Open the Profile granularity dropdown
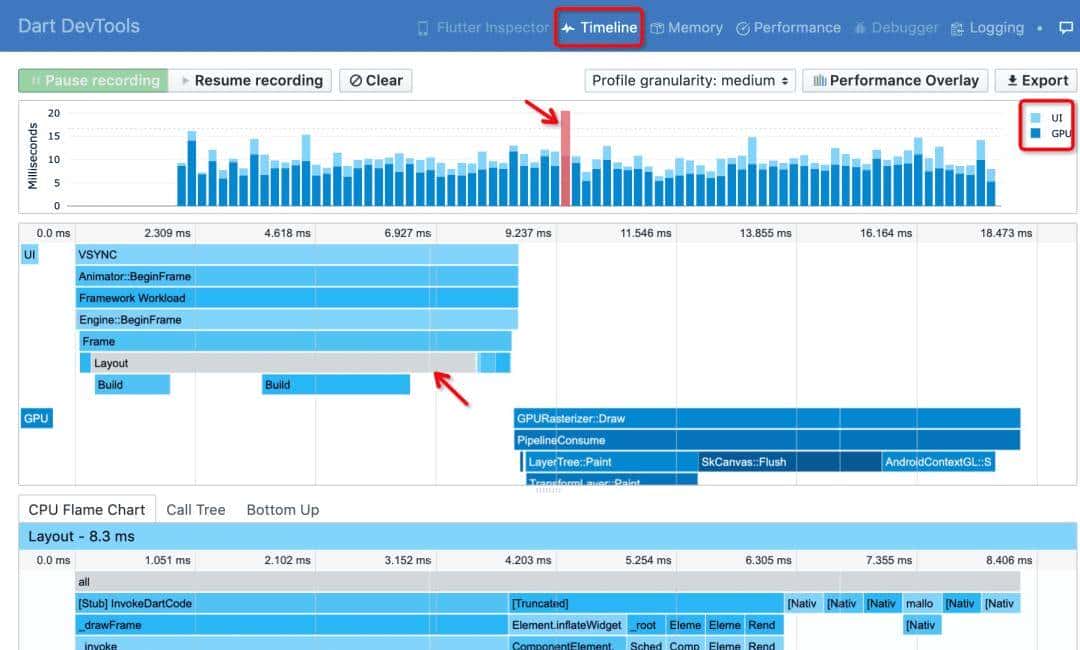The width and height of the screenshot is (1080, 650). (690, 81)
